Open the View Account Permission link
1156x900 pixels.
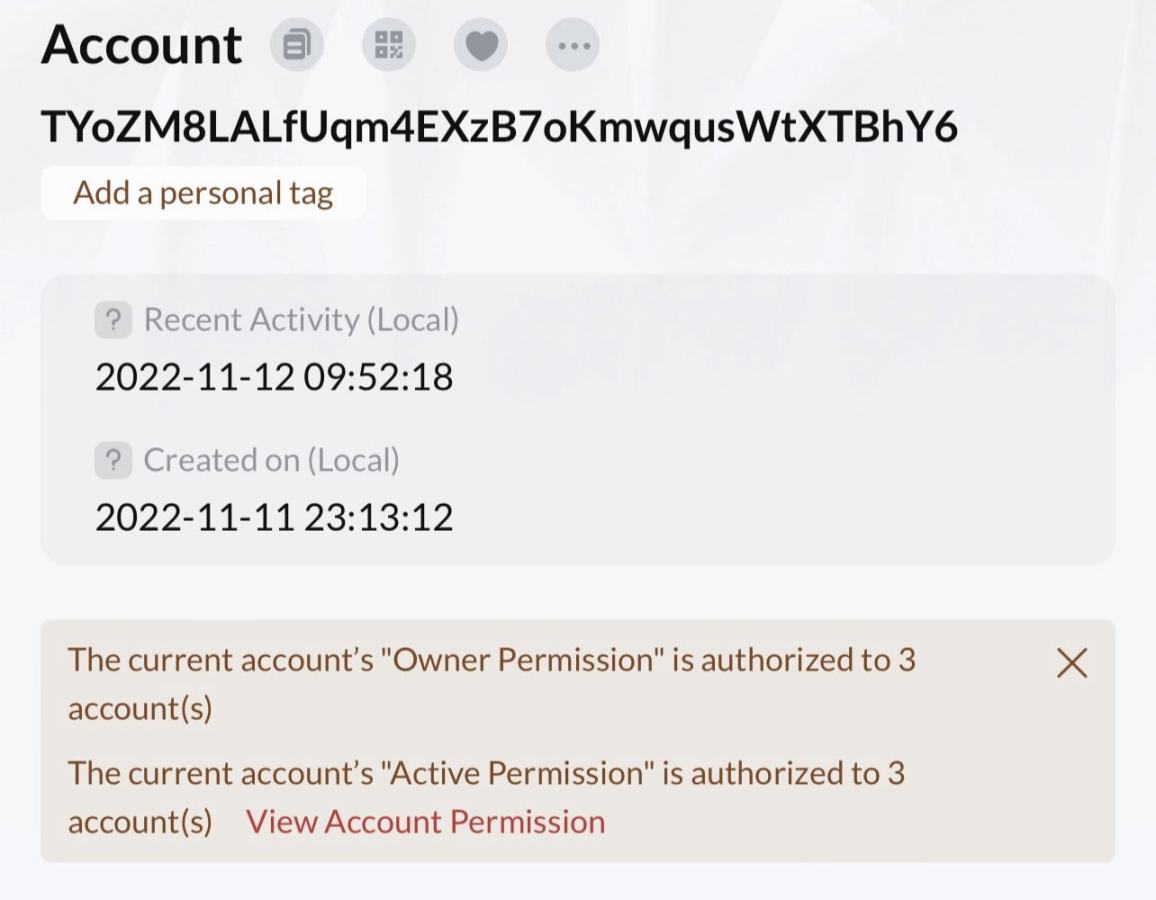425,822
